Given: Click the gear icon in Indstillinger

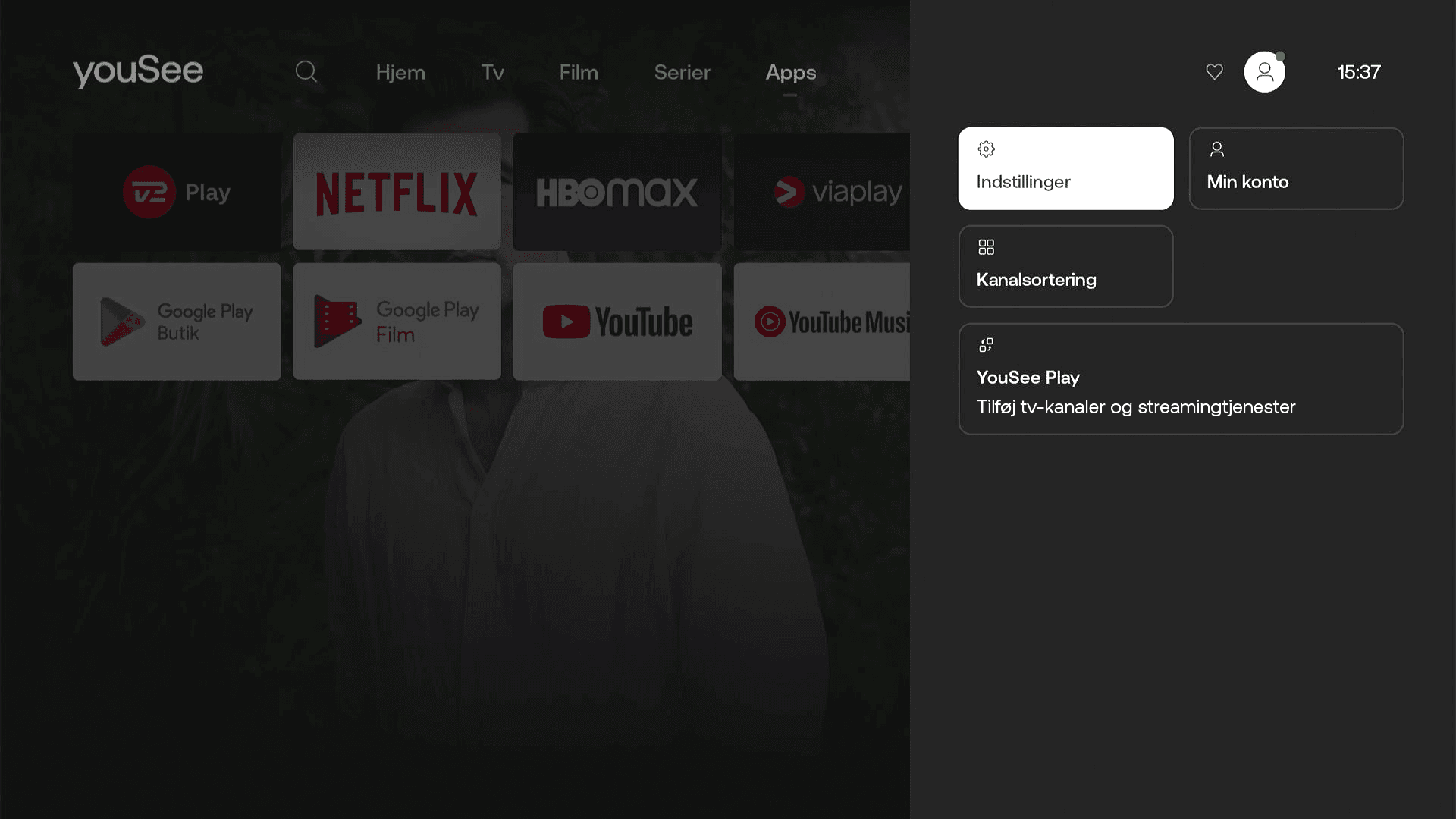Looking at the screenshot, I should click(x=986, y=149).
